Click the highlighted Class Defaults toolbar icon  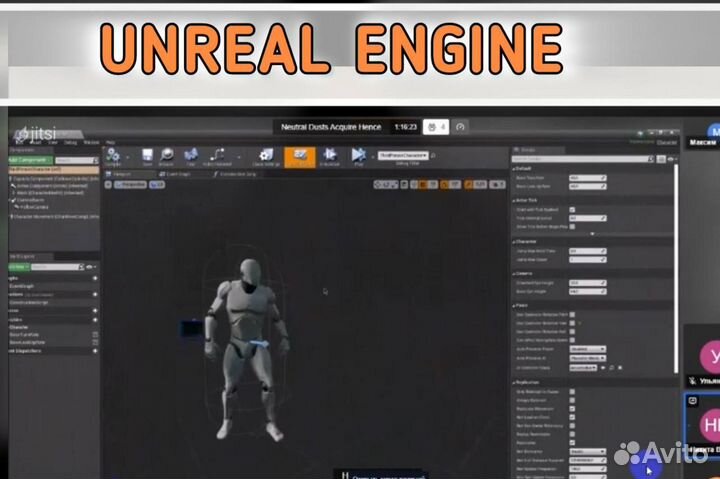(300, 157)
